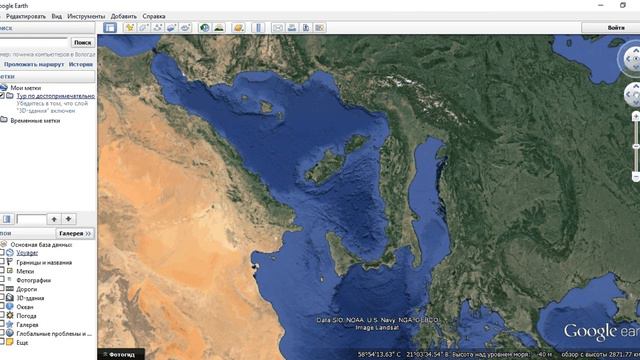Switch between Earth, Sky and planets
The width and height of the screenshot is (640, 360).
[238, 27]
